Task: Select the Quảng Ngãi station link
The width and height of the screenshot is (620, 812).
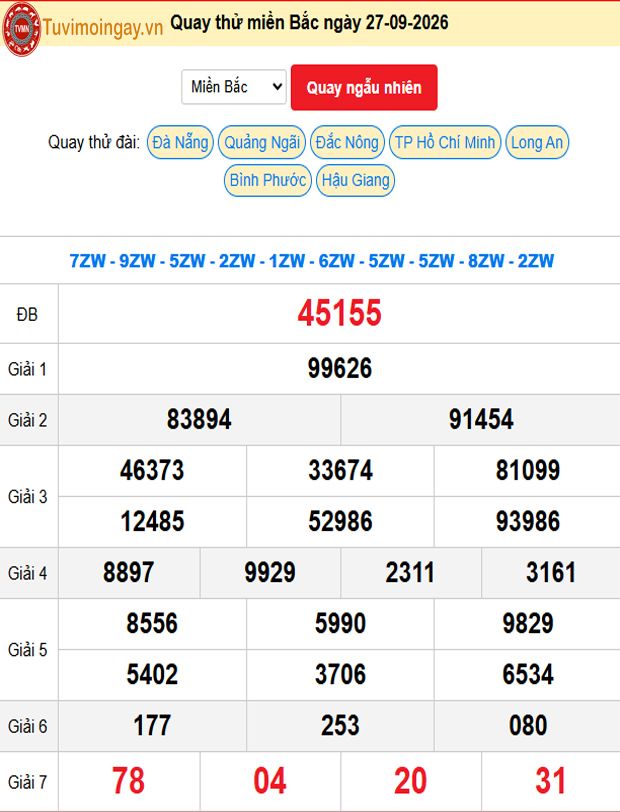Action: 262,142
